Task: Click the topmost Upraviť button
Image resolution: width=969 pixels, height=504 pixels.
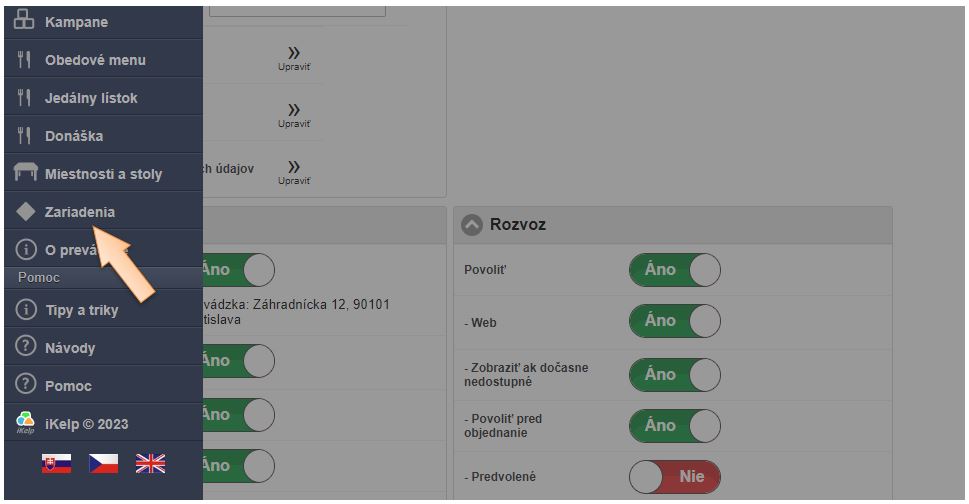Action: (294, 58)
